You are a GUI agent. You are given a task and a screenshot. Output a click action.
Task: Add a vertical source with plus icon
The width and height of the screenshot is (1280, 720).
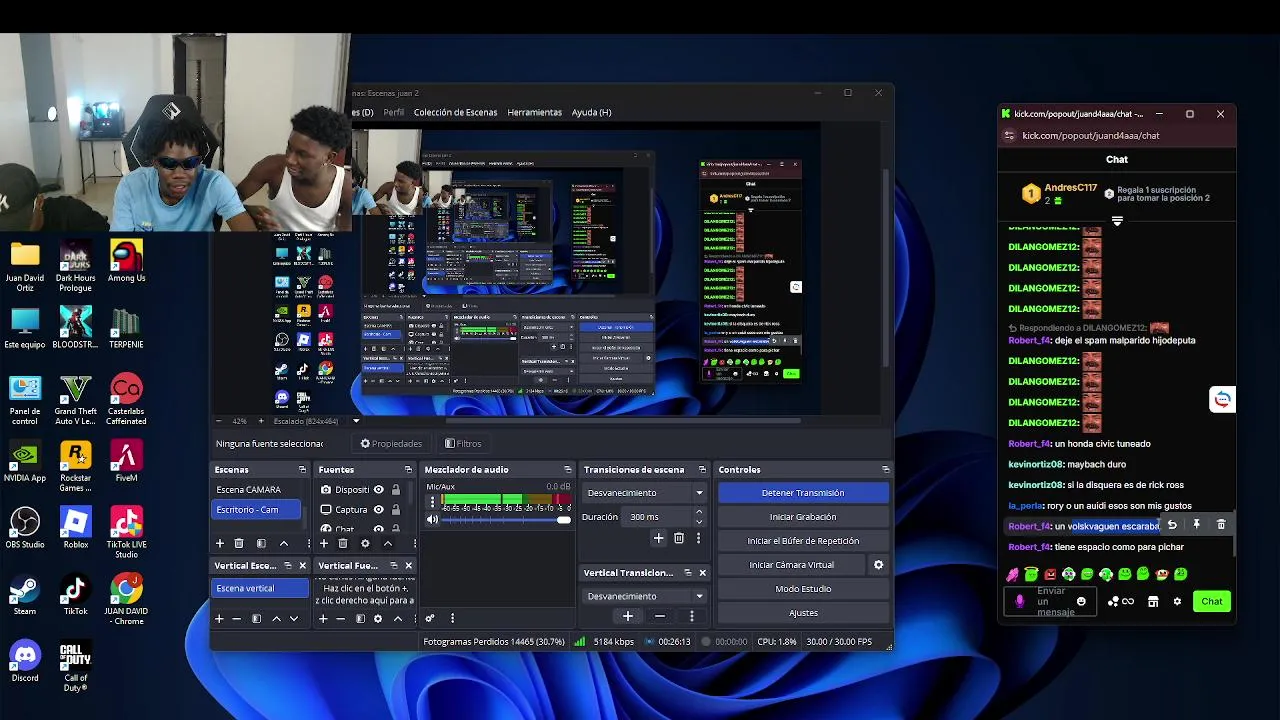(323, 619)
